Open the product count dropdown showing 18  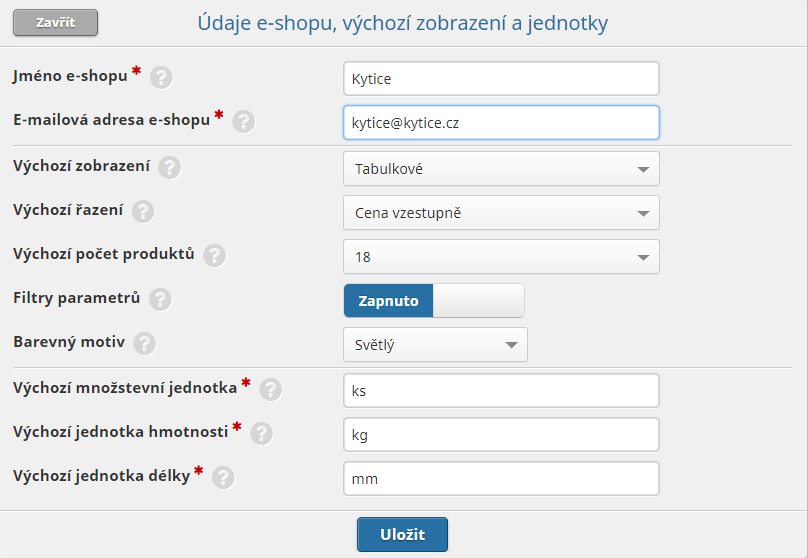(x=501, y=257)
